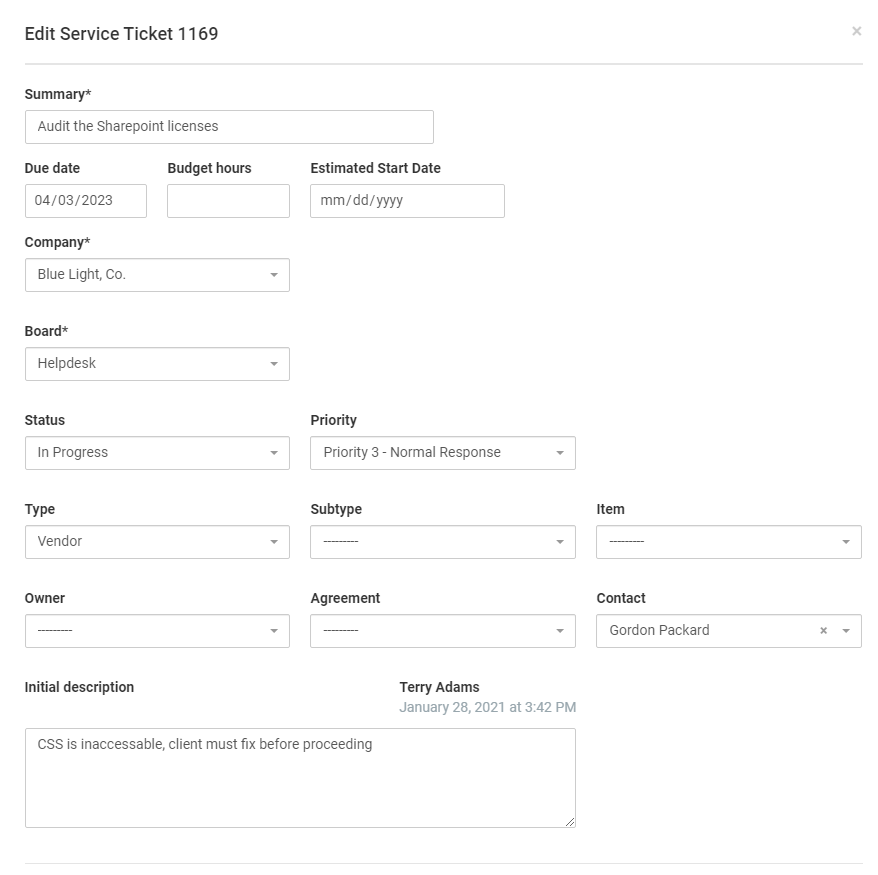
Task: Click the January 28, 2021 timestamp
Action: (487, 707)
